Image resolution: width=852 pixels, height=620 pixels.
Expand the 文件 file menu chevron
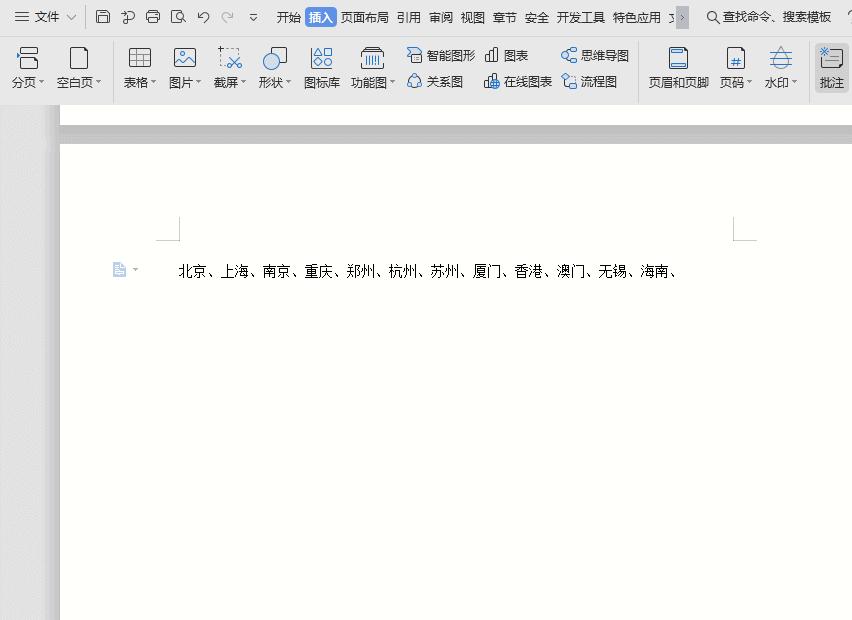click(x=70, y=17)
